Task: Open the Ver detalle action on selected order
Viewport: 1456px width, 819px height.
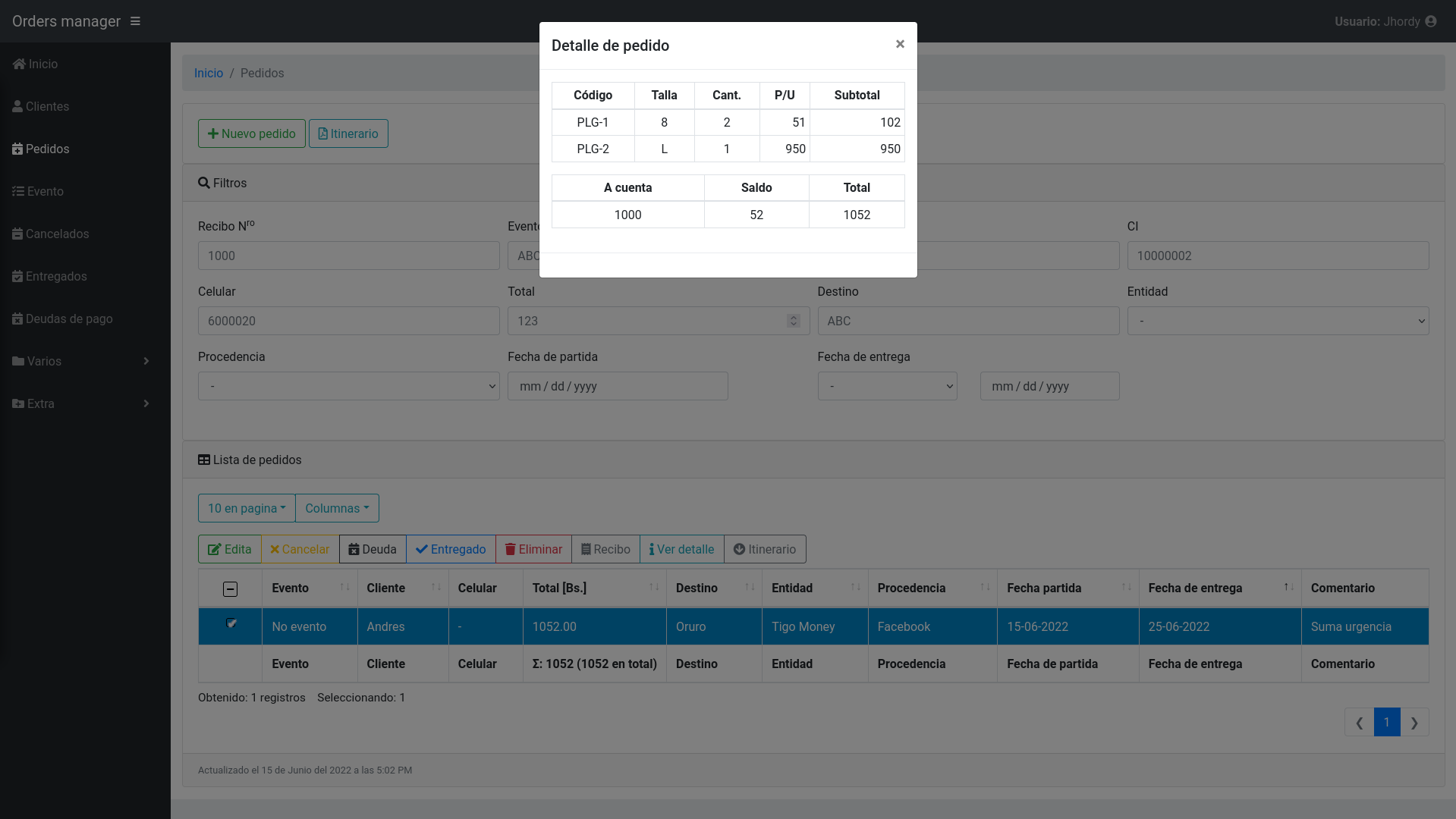Action: pos(681,549)
